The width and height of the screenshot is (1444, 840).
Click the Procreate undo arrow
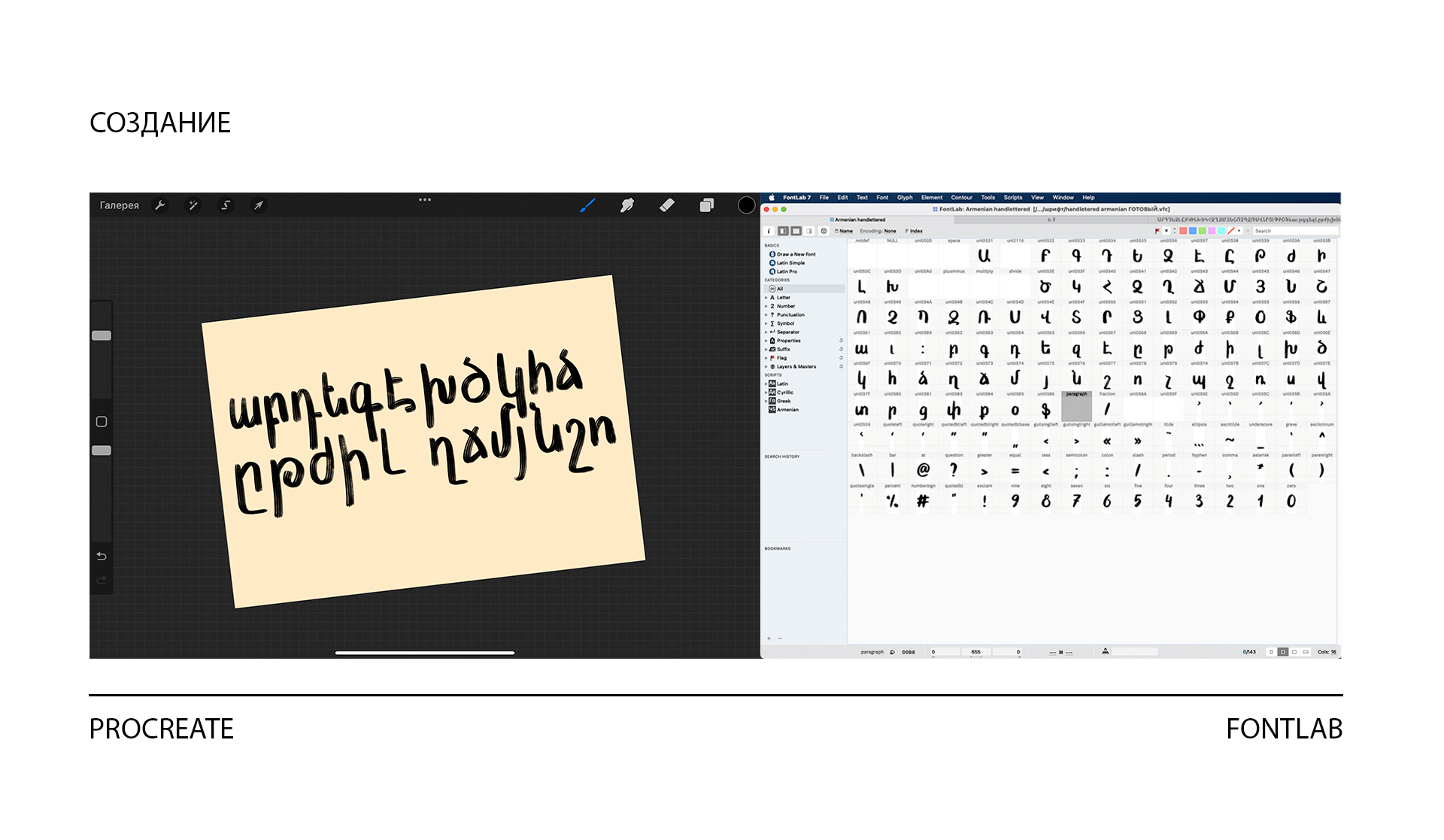102,556
